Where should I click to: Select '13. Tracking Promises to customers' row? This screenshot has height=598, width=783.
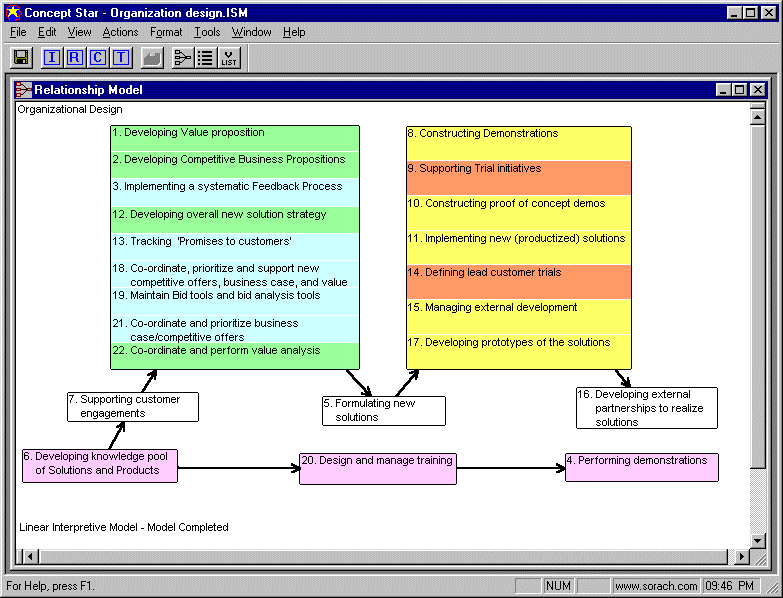pos(235,247)
